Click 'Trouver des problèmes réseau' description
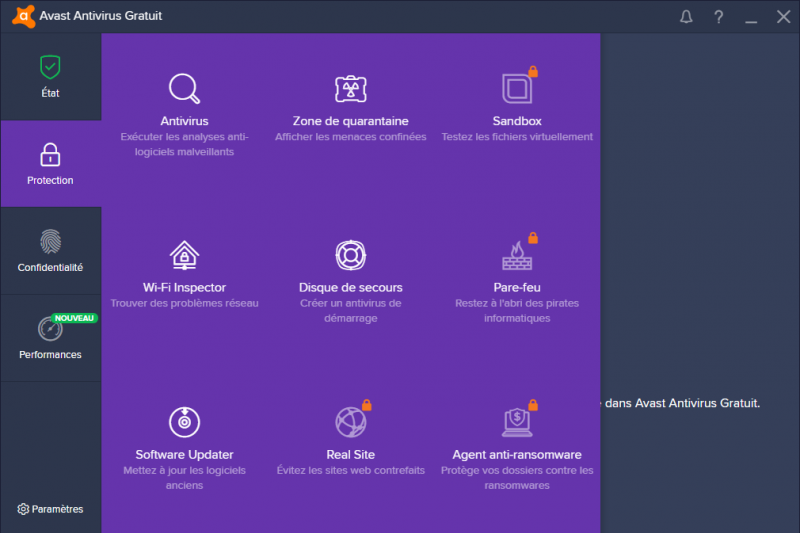800x533 pixels. [x=184, y=303]
